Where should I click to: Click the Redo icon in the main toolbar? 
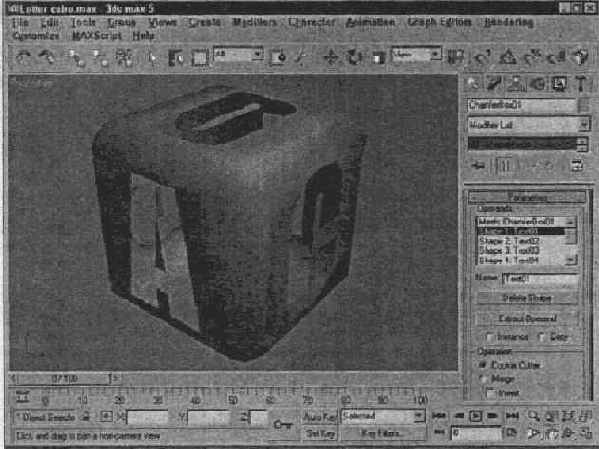(47, 57)
